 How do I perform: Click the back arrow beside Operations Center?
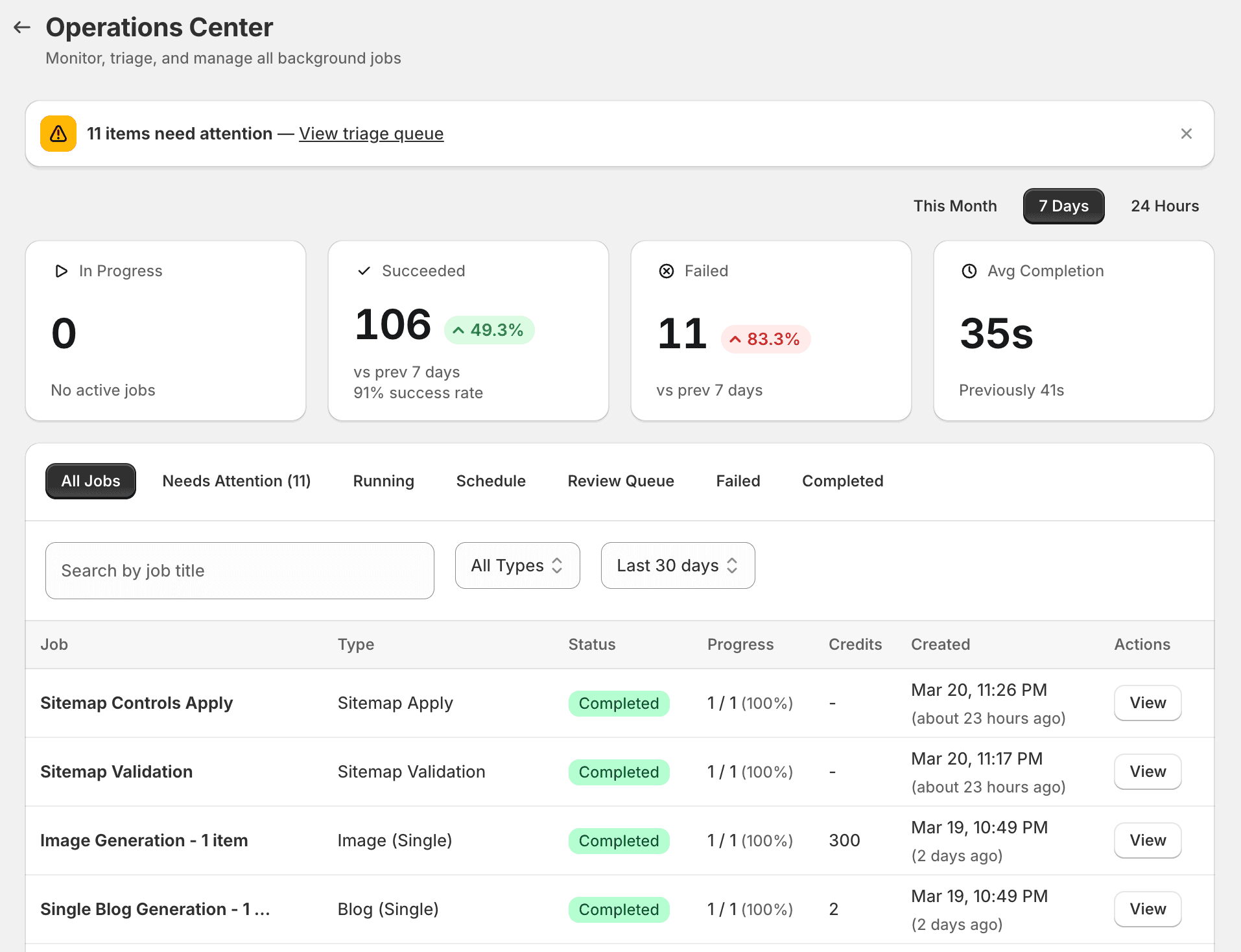21,27
